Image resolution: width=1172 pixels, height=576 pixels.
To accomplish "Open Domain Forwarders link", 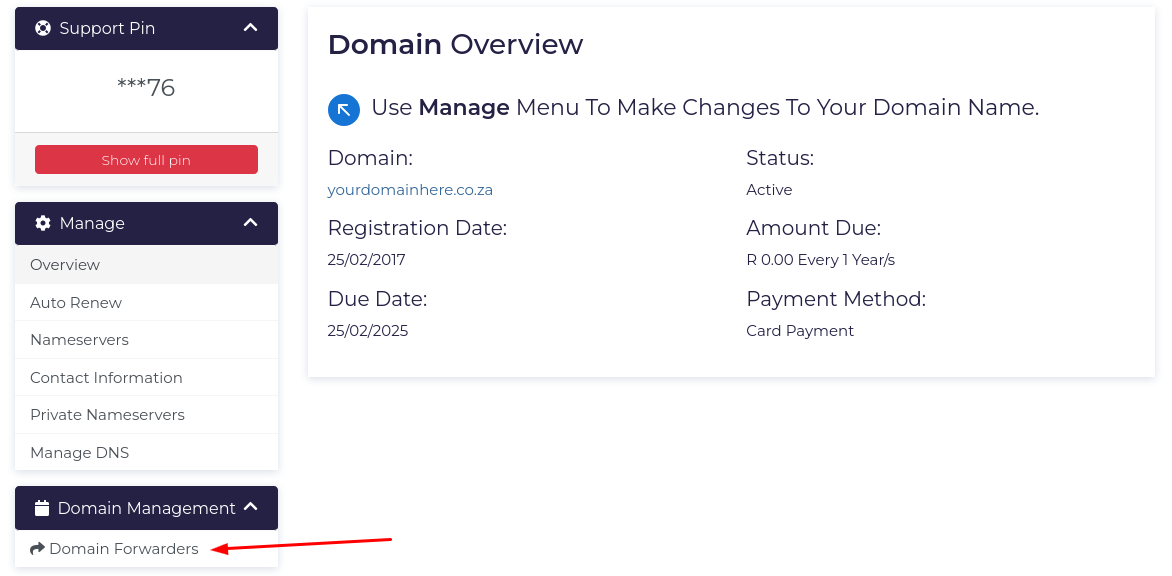I will [124, 549].
